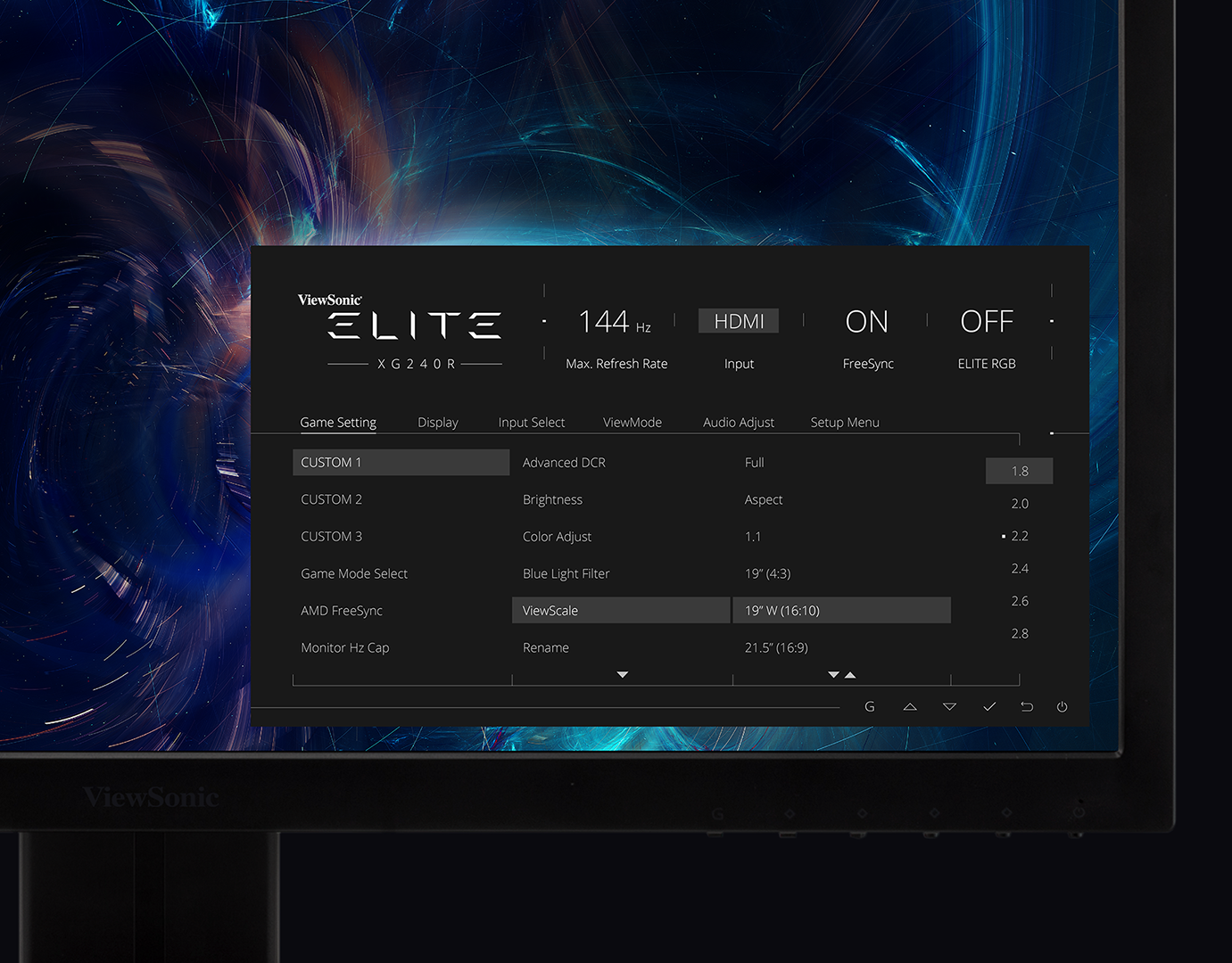The width and height of the screenshot is (1232, 963).
Task: Click the 144 Hz max refresh rate readout
Action: pos(615,322)
